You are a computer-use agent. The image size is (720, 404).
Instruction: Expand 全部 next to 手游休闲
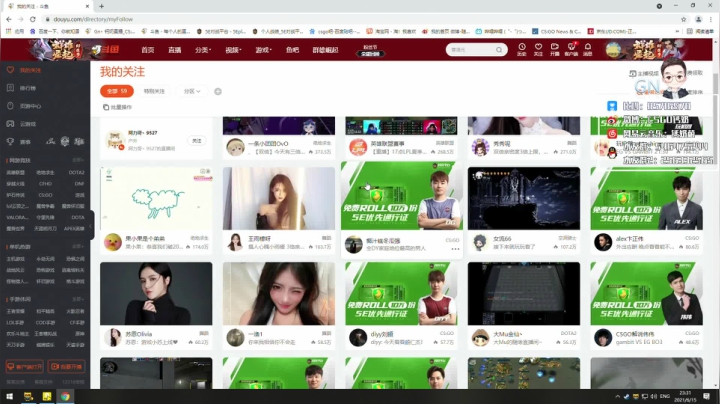78,299
